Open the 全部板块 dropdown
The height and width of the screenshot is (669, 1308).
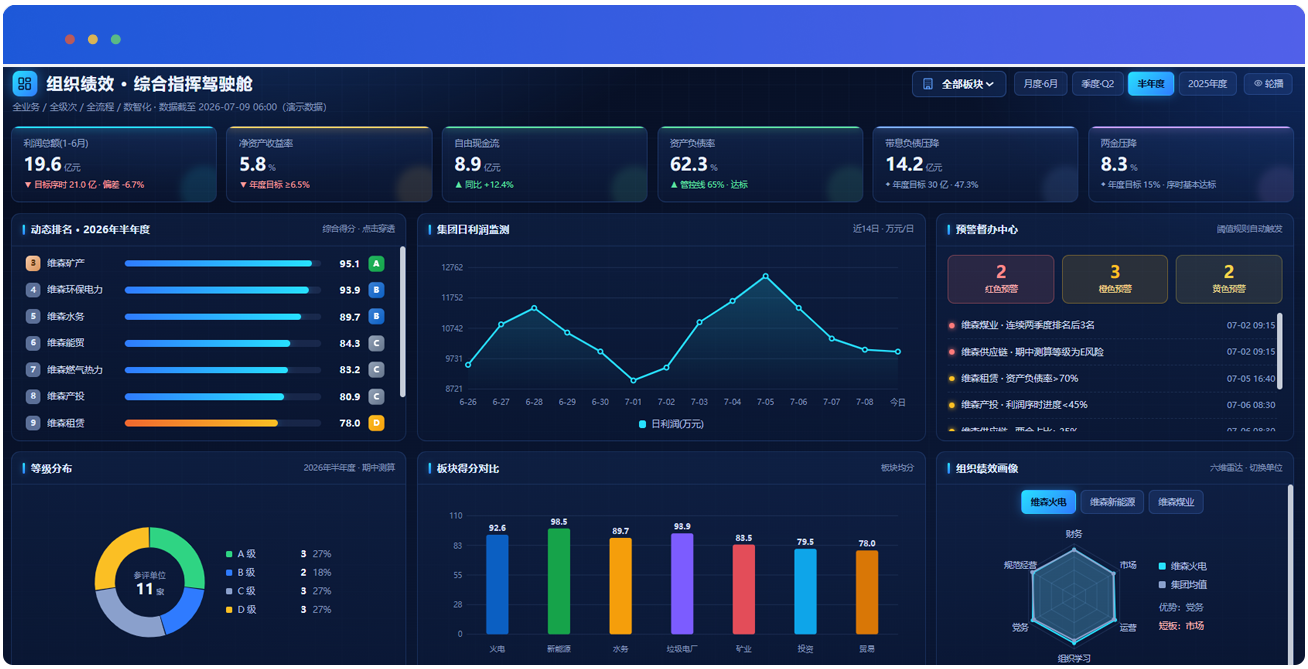(x=959, y=84)
